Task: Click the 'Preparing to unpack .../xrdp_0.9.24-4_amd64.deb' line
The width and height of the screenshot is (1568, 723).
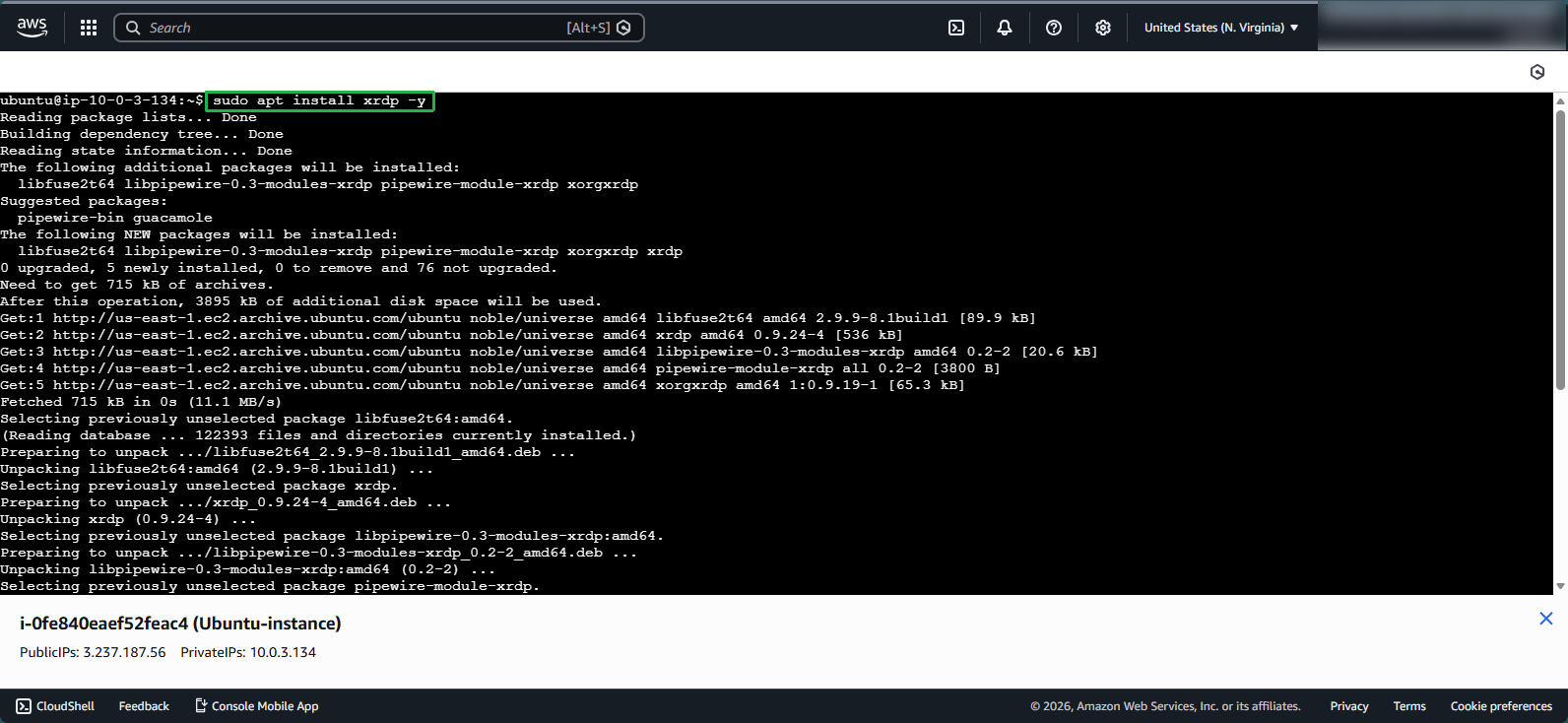Action: tap(226, 502)
